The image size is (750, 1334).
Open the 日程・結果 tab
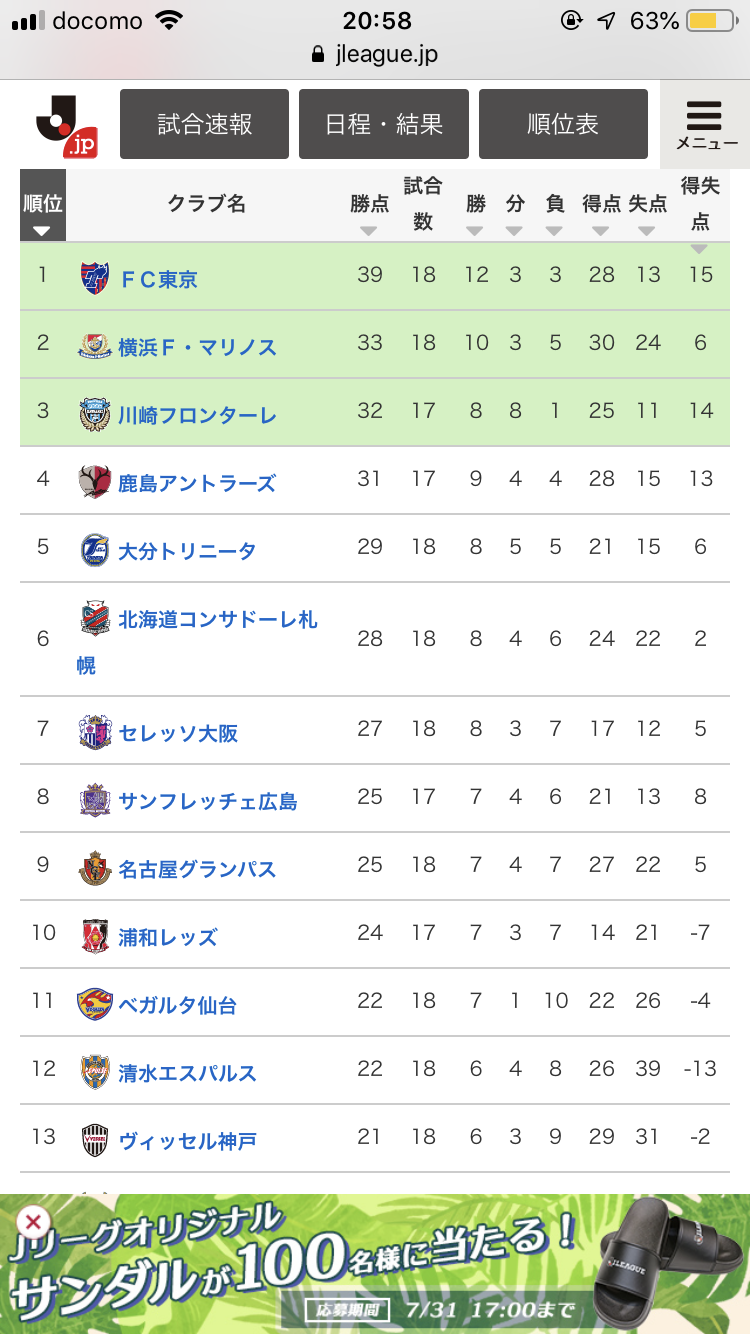384,124
